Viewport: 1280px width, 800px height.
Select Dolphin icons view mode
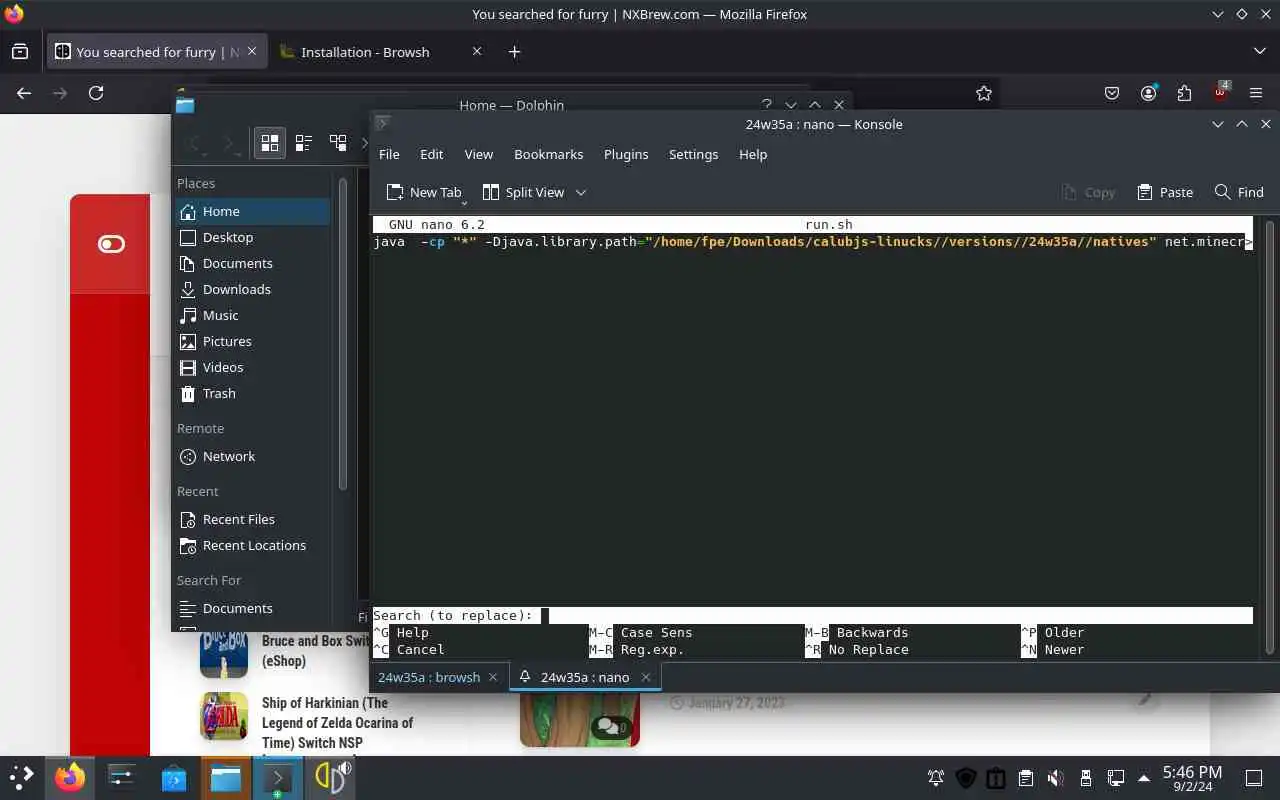click(270, 143)
